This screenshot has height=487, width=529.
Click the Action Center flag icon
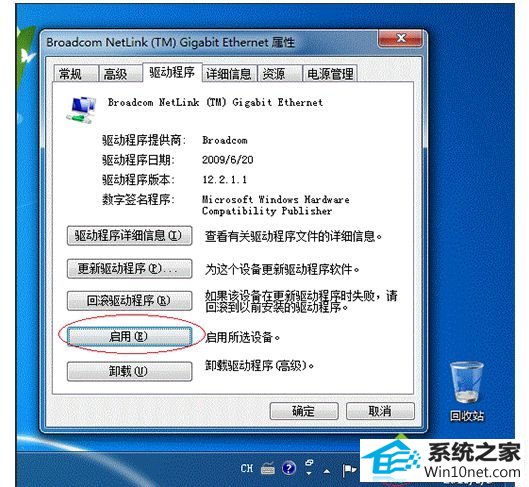349,469
